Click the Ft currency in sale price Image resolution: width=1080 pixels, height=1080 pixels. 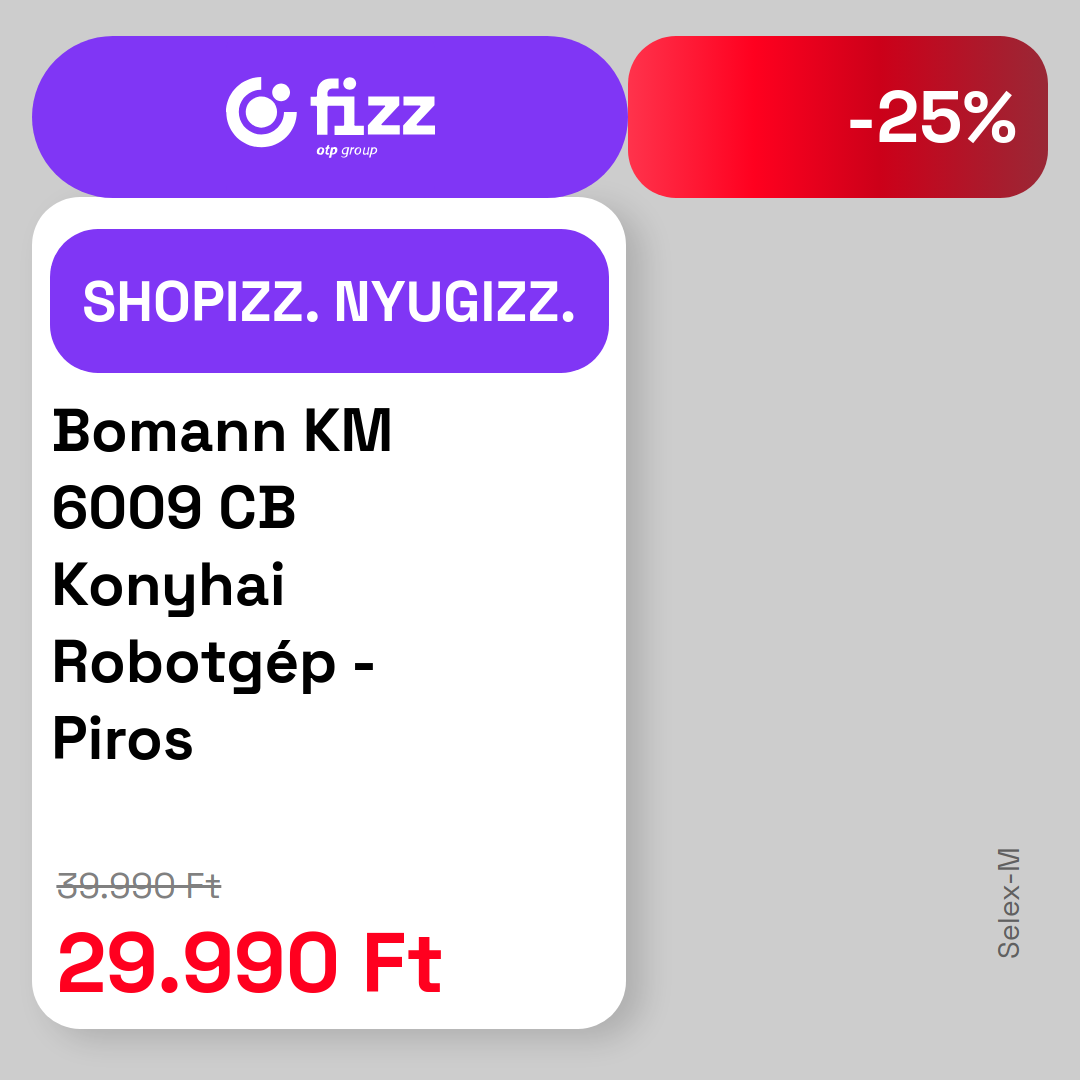pyautogui.click(x=403, y=963)
